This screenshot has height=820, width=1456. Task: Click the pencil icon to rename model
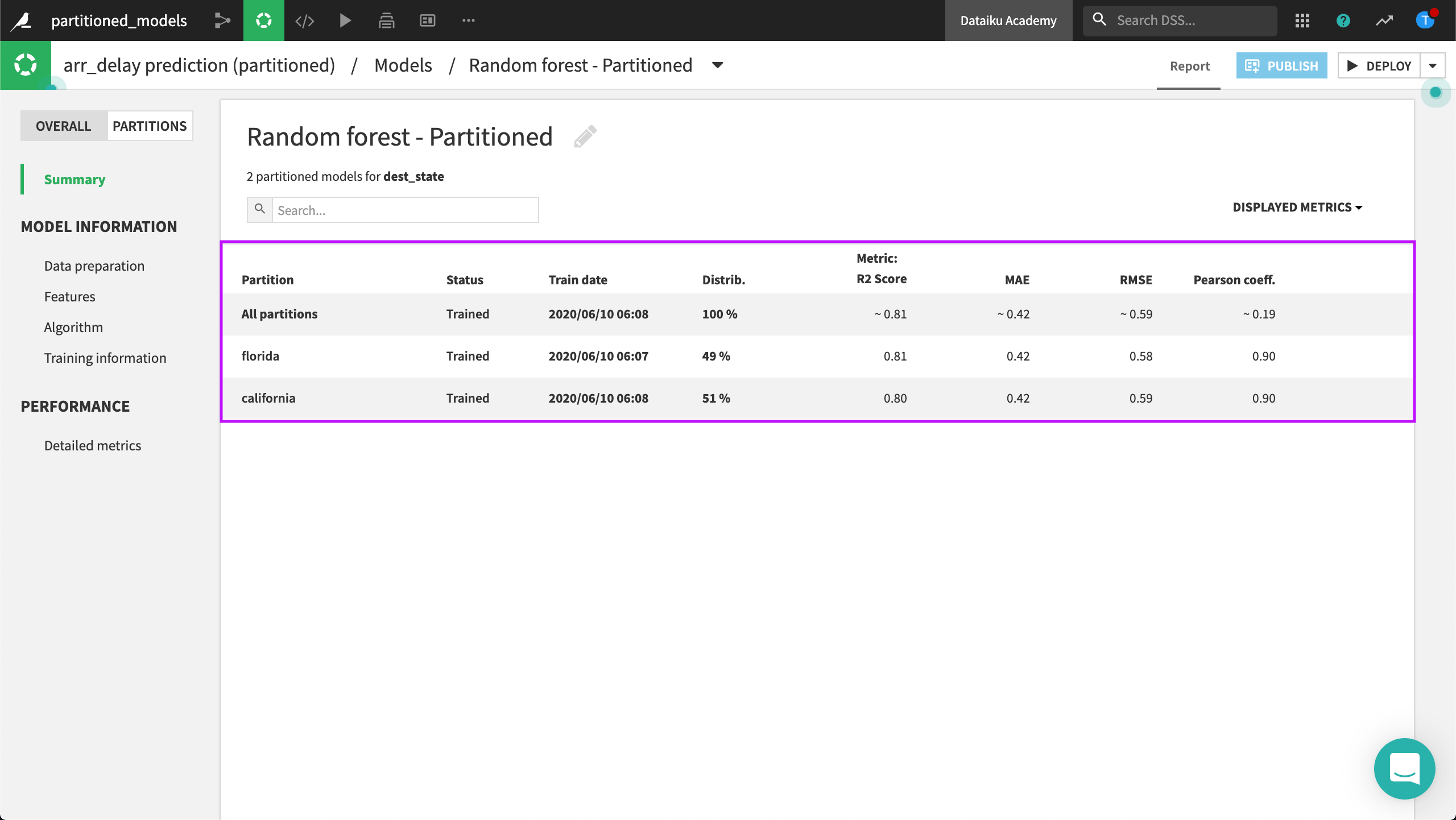coord(585,137)
